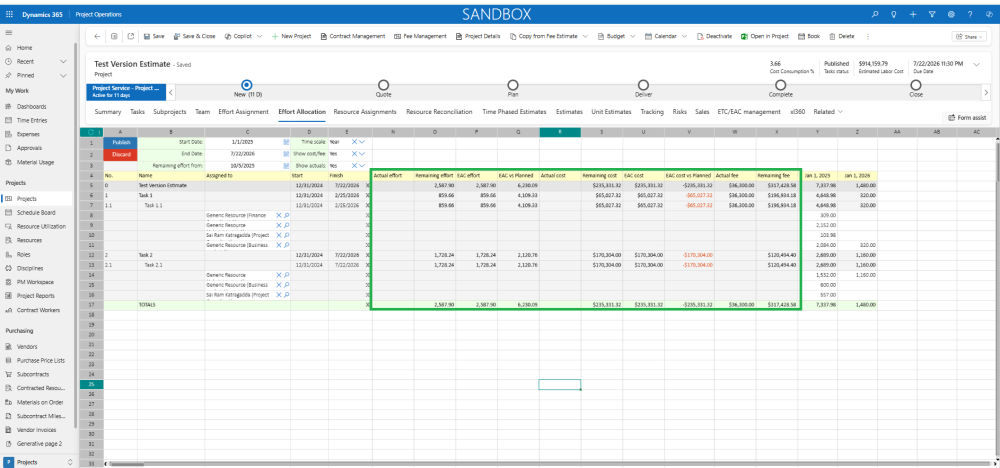This screenshot has height=468, width=1000.
Task: Go back with the arrow icon
Action: (97, 36)
